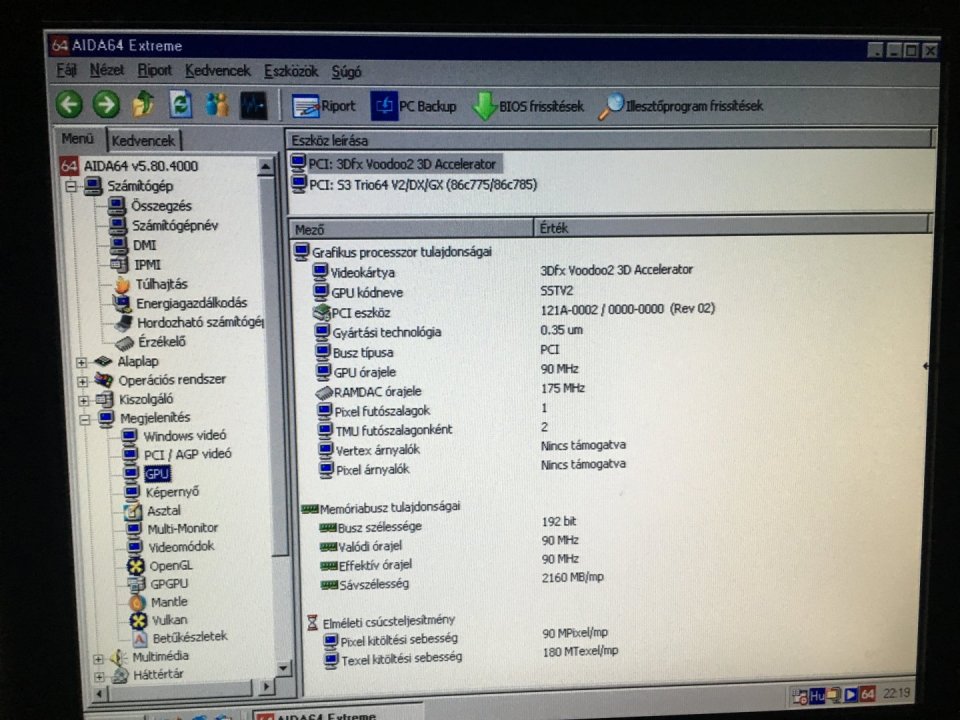Click BIOS frissítések toolbar button
The width and height of the screenshot is (960, 720).
click(528, 106)
